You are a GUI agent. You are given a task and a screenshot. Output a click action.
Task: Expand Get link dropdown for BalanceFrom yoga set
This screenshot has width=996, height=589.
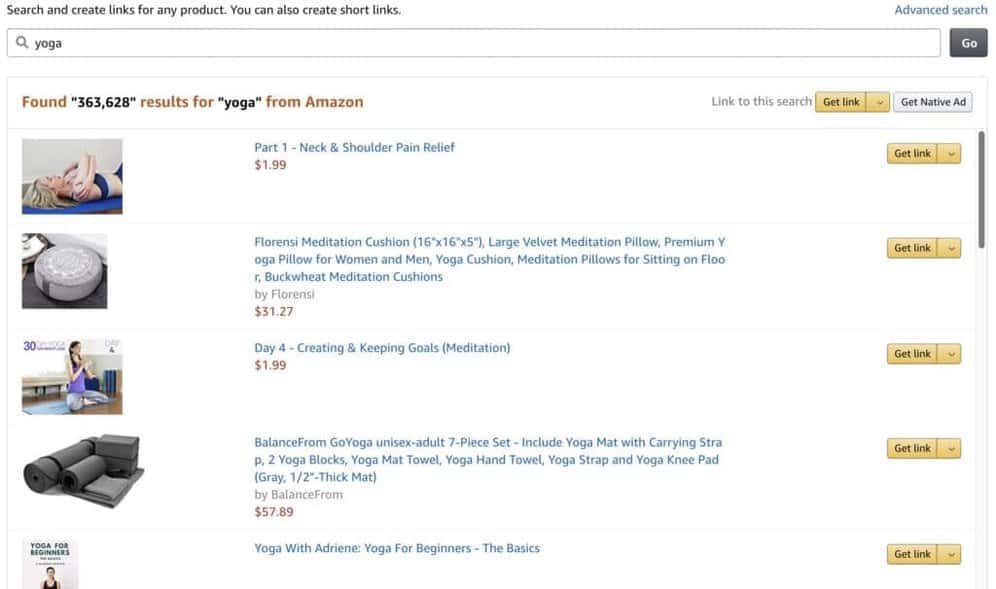pos(950,448)
